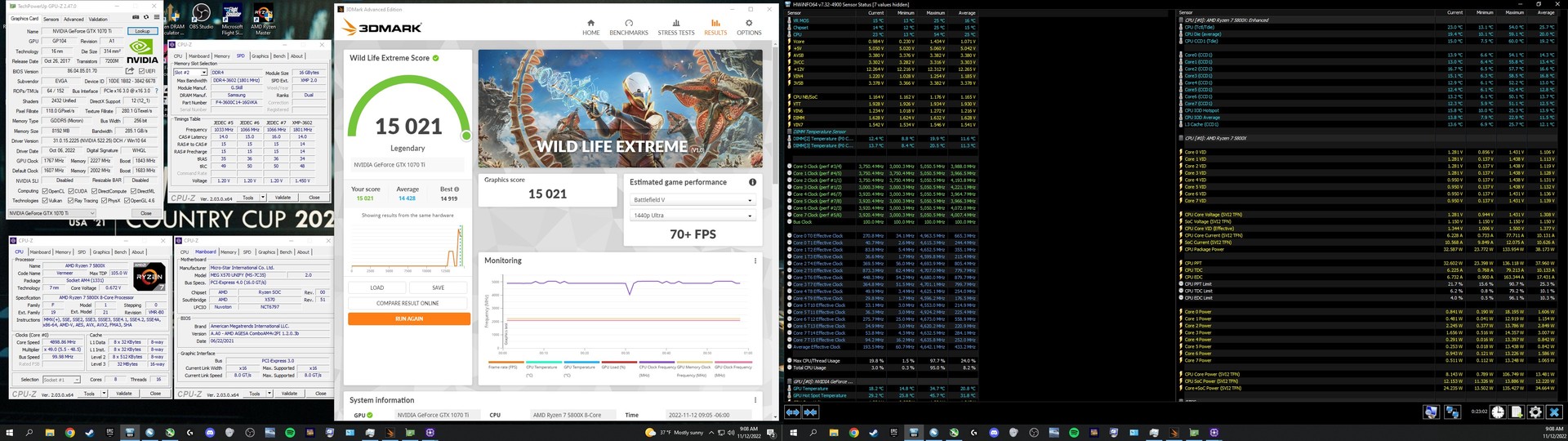The height and width of the screenshot is (441, 1568).
Task: Click the Frame rate legend color swatch
Action: [506, 362]
